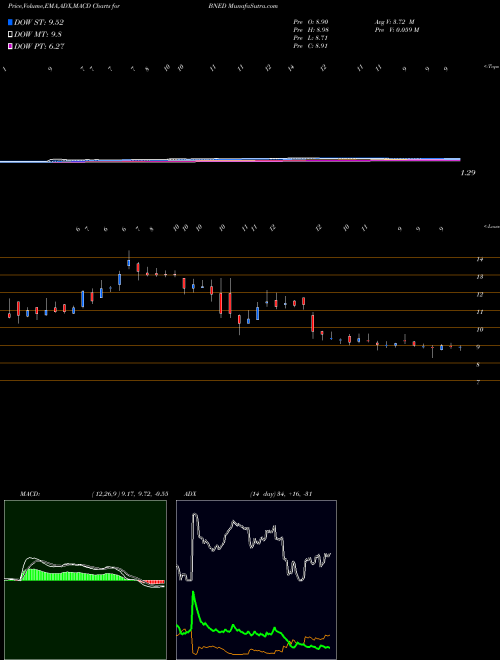Click the ADX values '(14 day) 34, +16, -31'
The height and width of the screenshot is (660, 500).
click(280, 494)
